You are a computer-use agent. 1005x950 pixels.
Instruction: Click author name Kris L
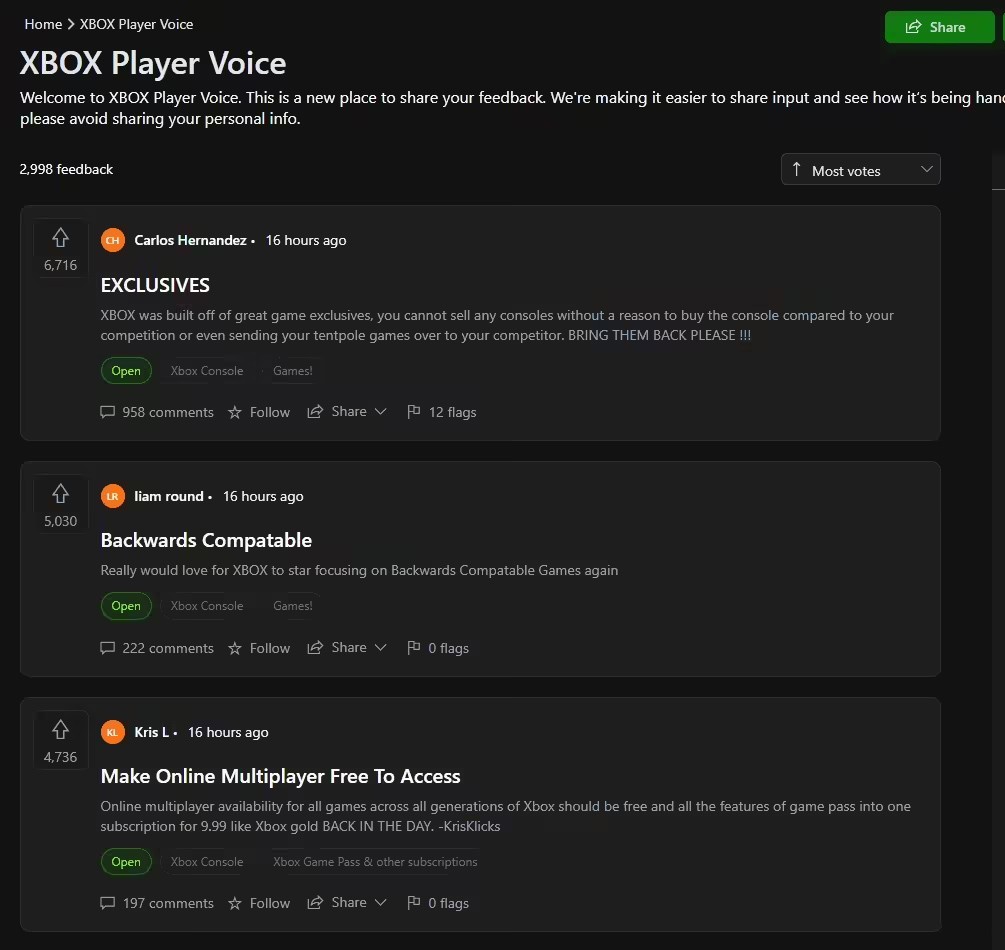pos(152,732)
